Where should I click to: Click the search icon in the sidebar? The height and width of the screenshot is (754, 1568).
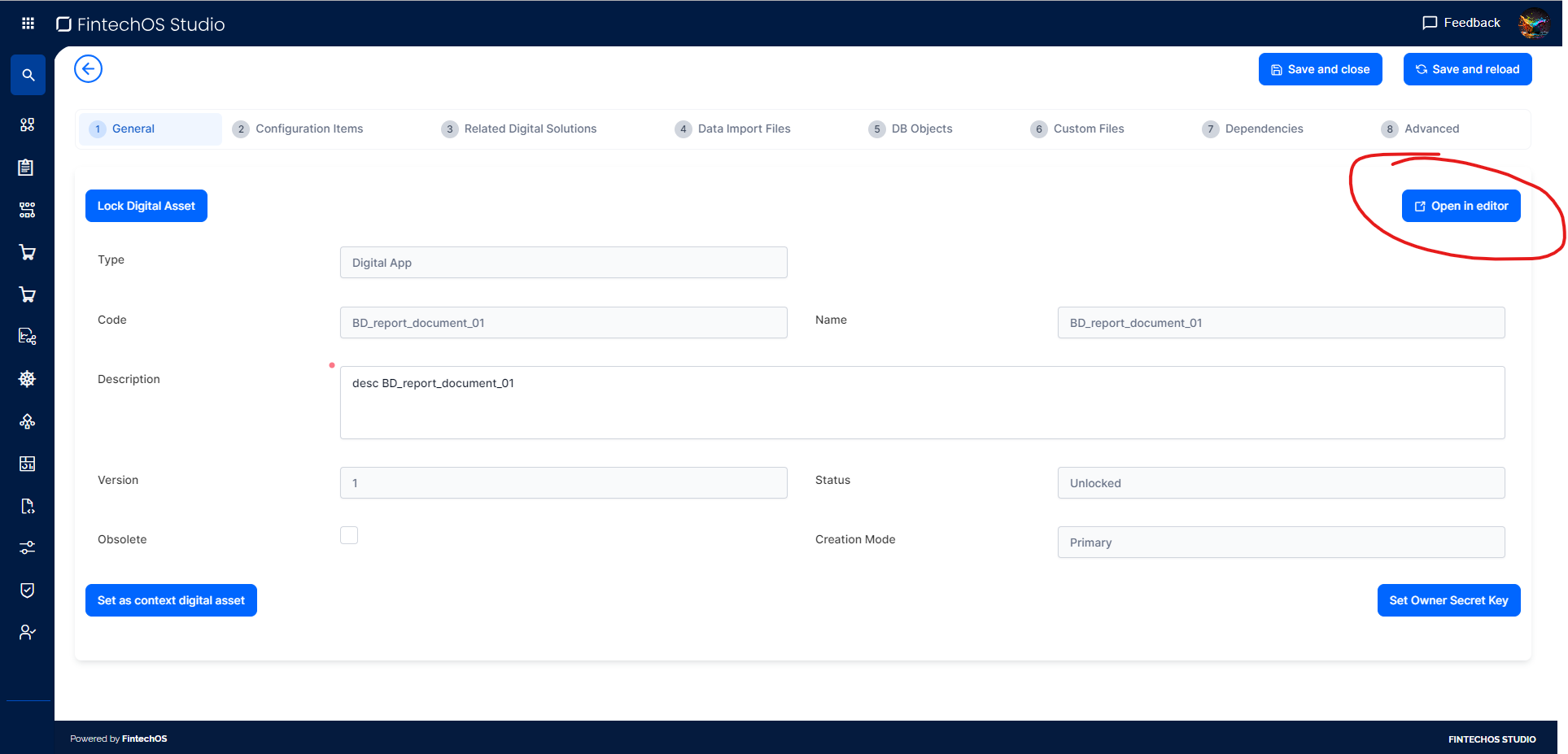click(x=28, y=75)
